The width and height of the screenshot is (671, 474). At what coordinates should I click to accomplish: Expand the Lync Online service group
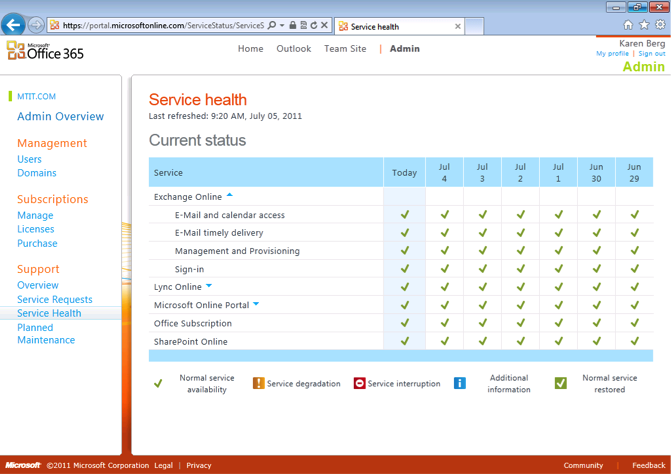click(x=209, y=285)
